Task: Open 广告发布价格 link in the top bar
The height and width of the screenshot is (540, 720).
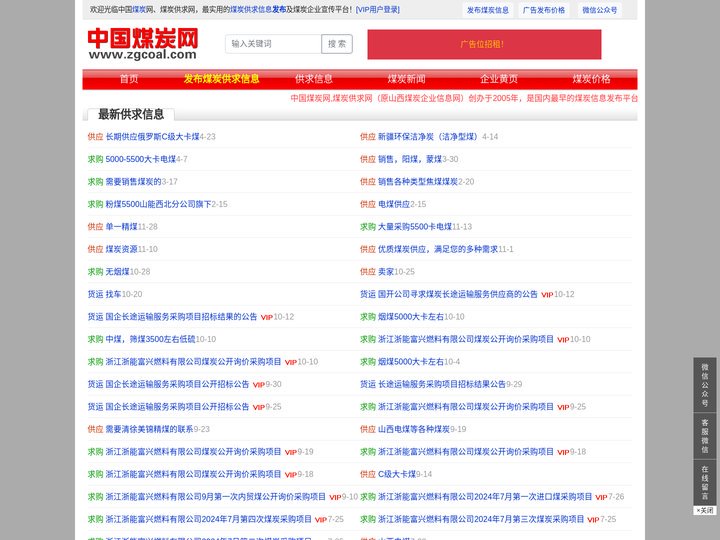Action: click(544, 10)
